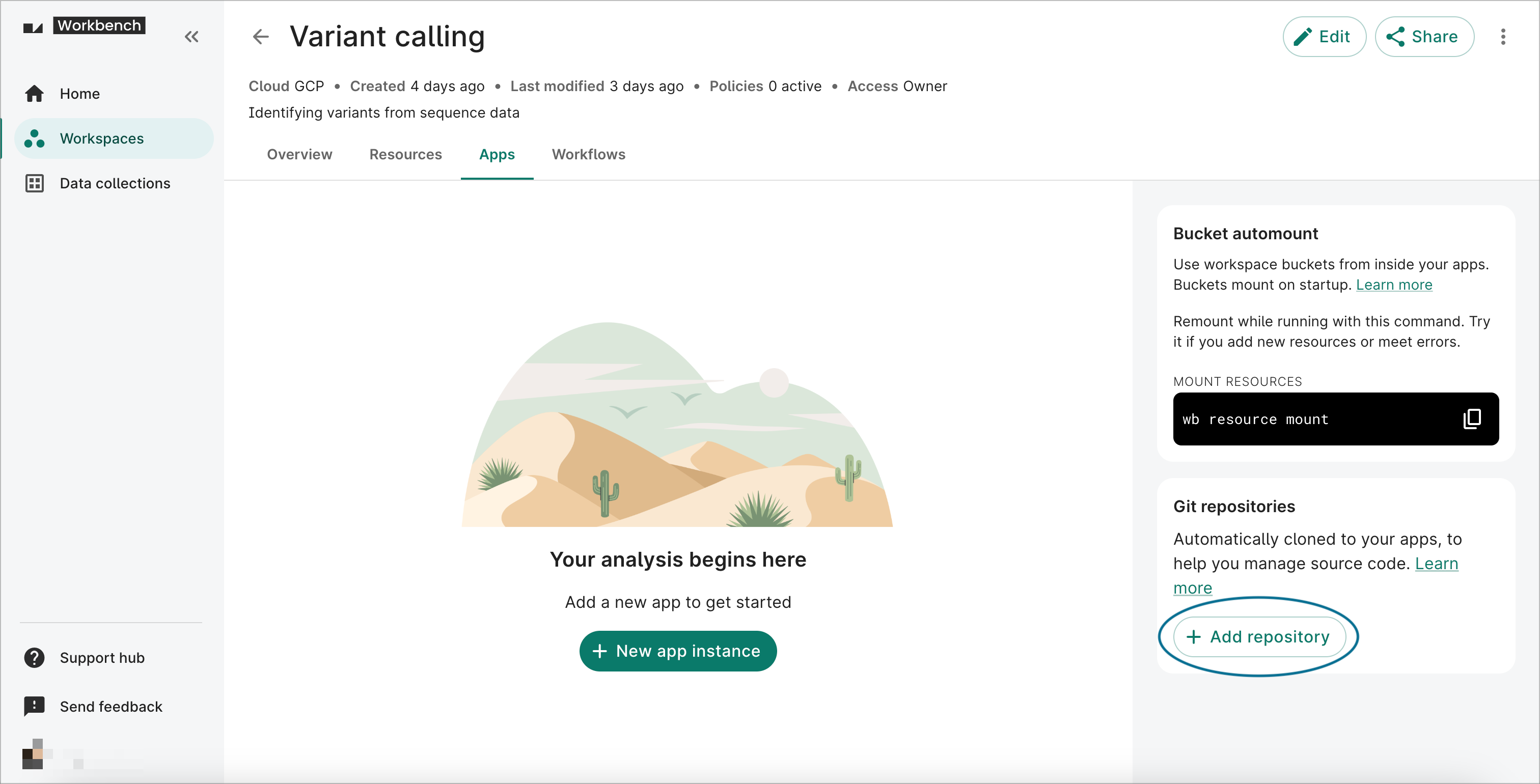Image resolution: width=1540 pixels, height=784 pixels.
Task: Click the Workspaces sidebar icon
Action: 34,138
